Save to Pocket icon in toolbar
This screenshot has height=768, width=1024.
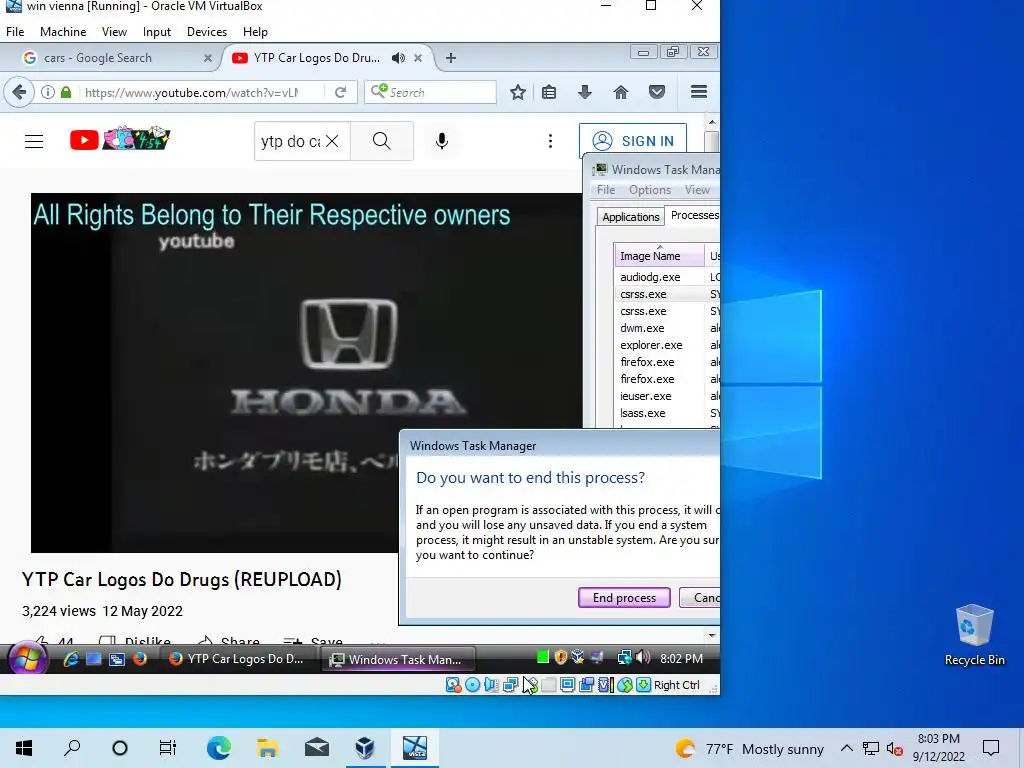tap(657, 92)
